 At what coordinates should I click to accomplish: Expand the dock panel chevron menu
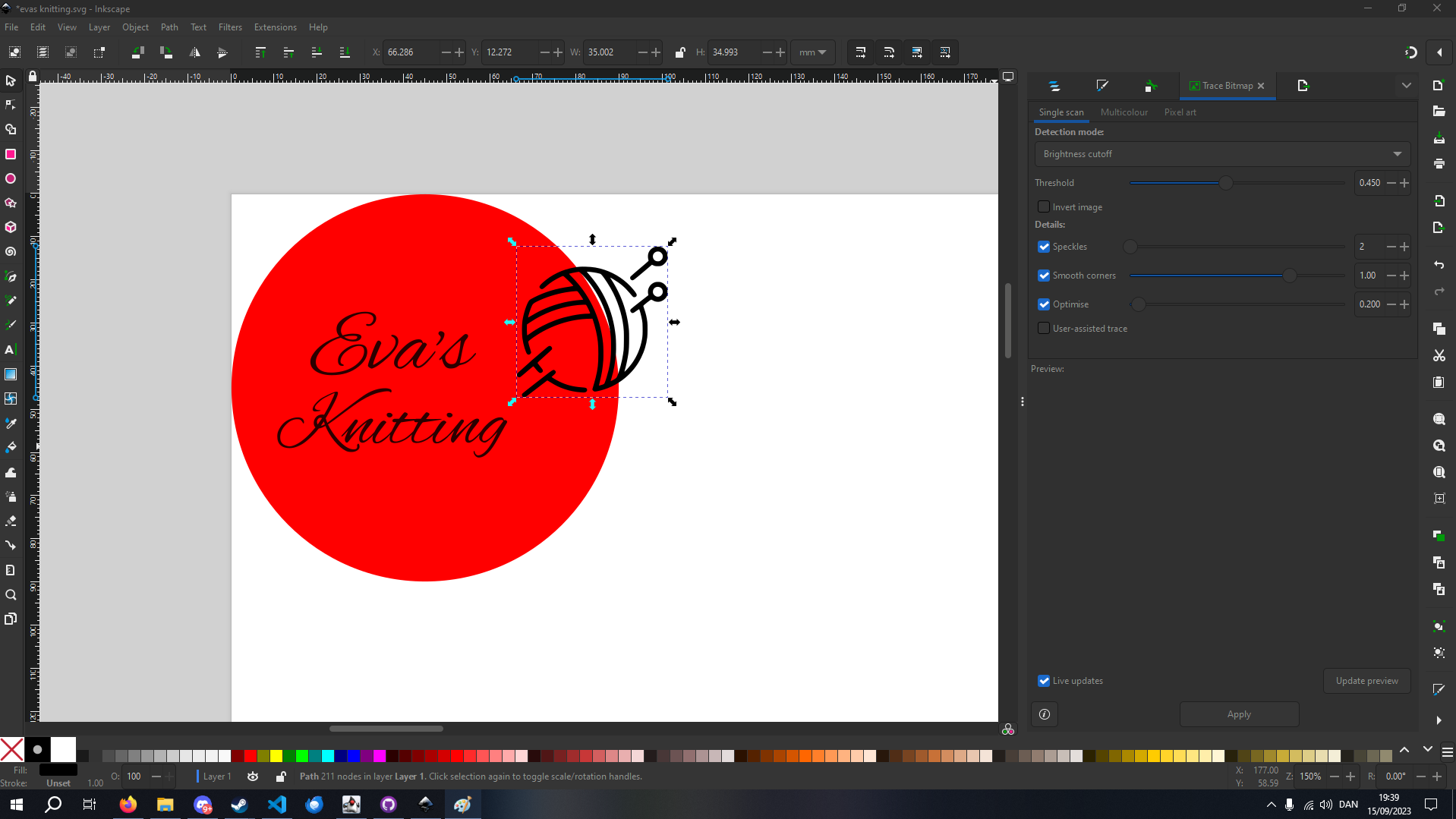click(x=1406, y=86)
